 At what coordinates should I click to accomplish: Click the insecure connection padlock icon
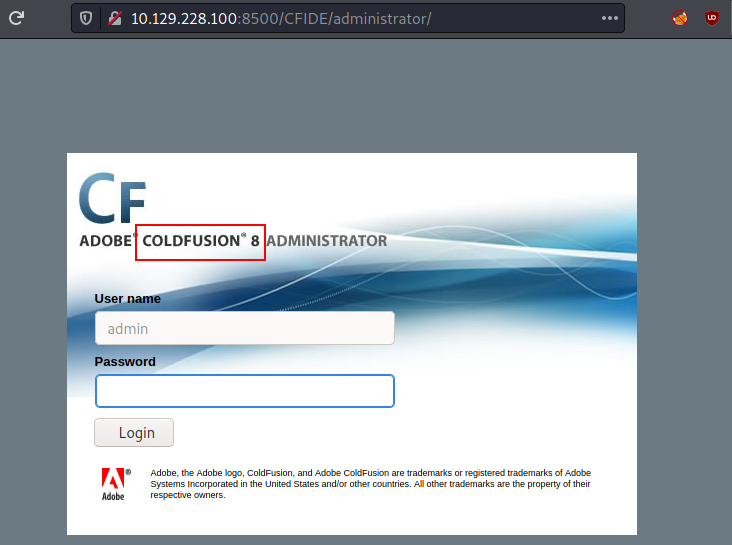tap(115, 18)
